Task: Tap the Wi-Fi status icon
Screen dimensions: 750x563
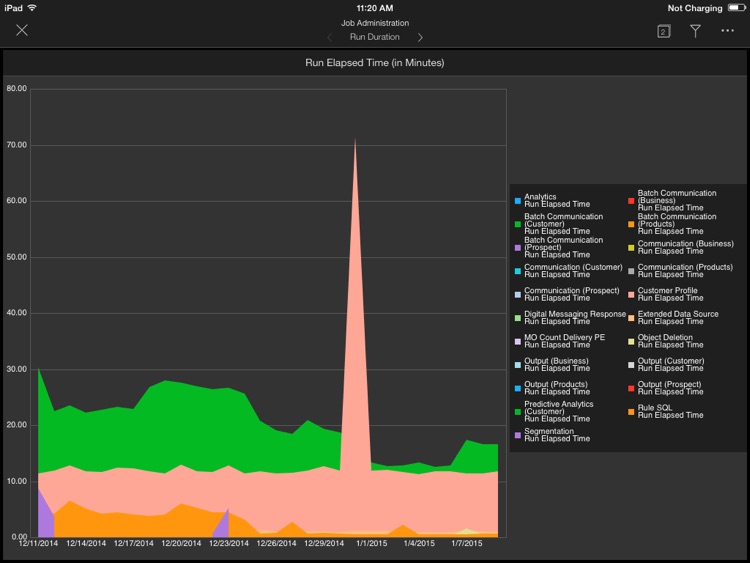Action: [x=32, y=8]
